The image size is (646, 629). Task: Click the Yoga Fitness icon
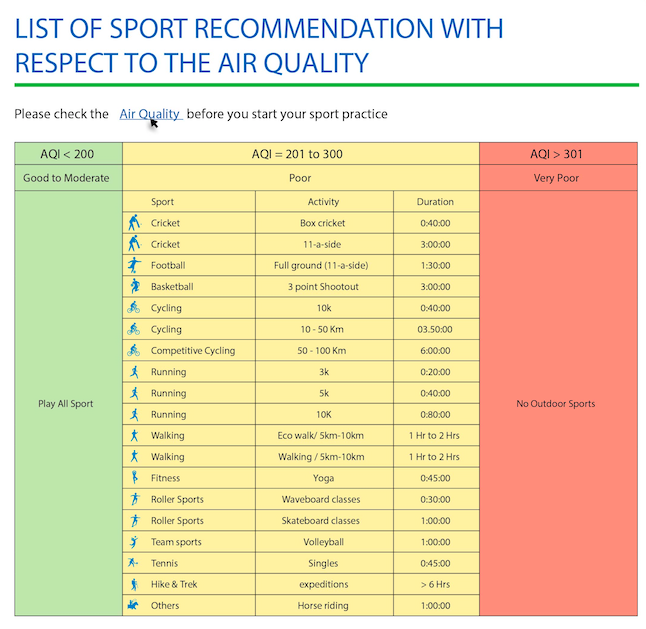[134, 478]
